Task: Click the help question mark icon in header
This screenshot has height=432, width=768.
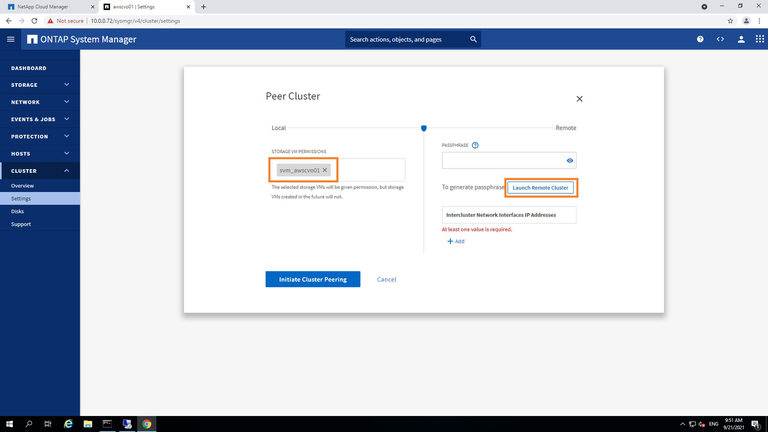Action: 700,39
